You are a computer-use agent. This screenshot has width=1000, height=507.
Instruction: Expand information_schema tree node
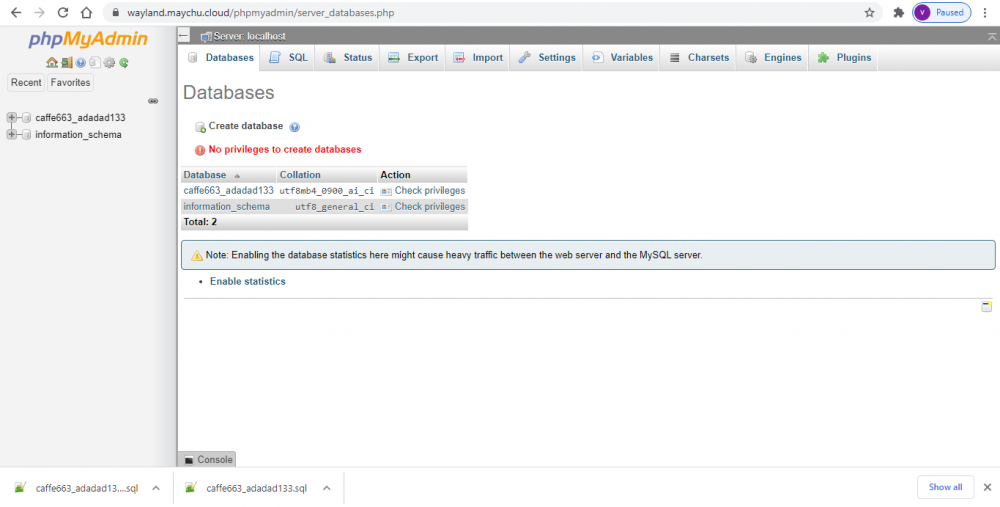click(x=11, y=135)
